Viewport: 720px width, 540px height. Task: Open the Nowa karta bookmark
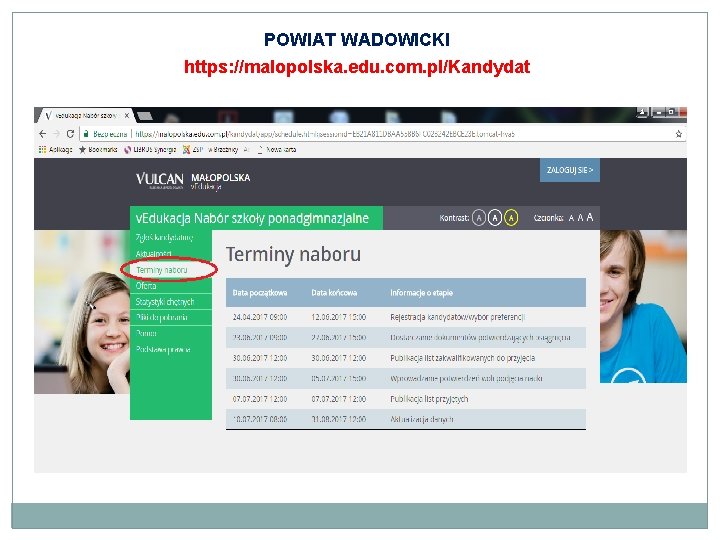tap(276, 150)
